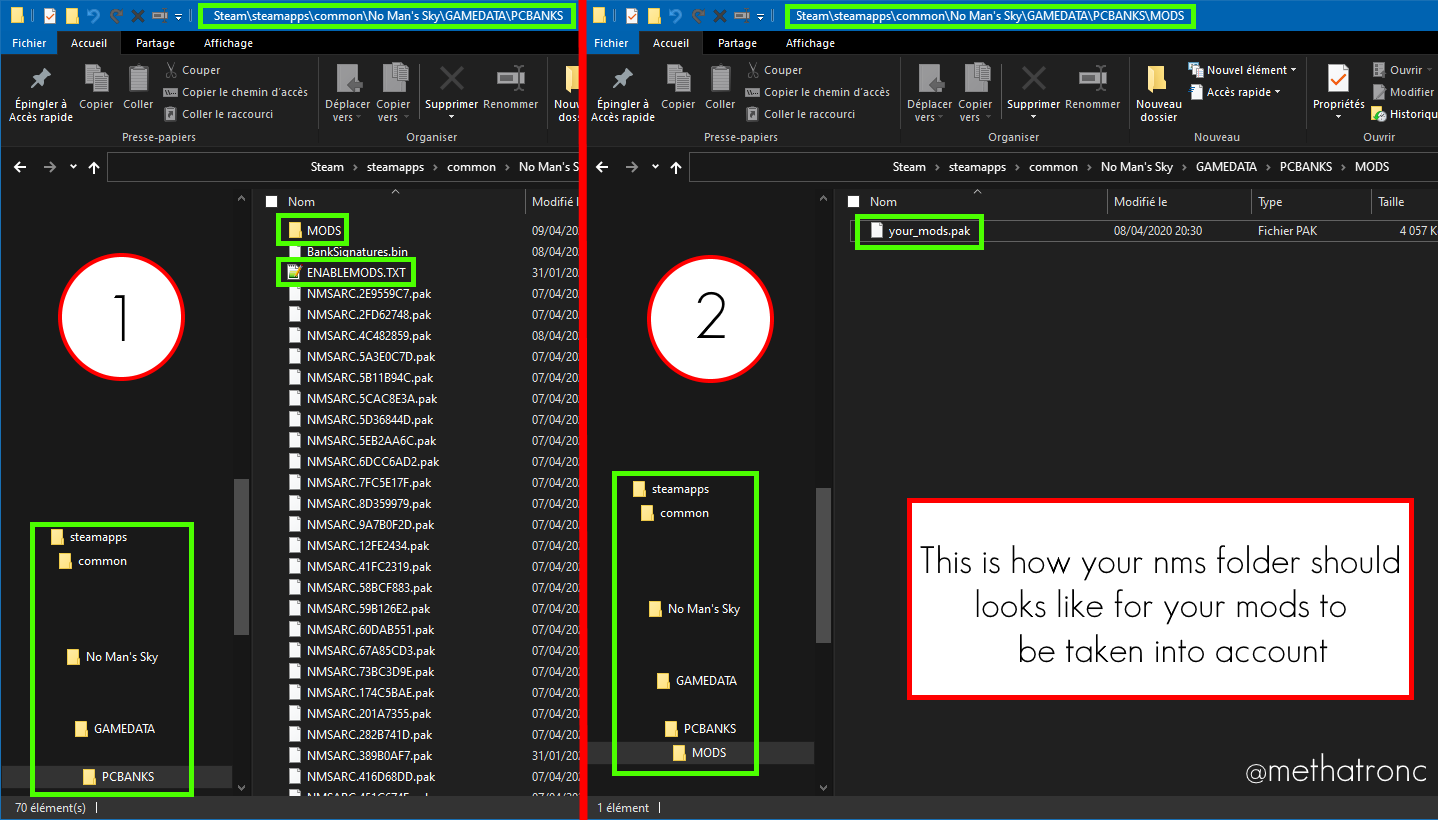Open Propriétés in right window ribbon
The width and height of the screenshot is (1438, 820).
(1338, 91)
